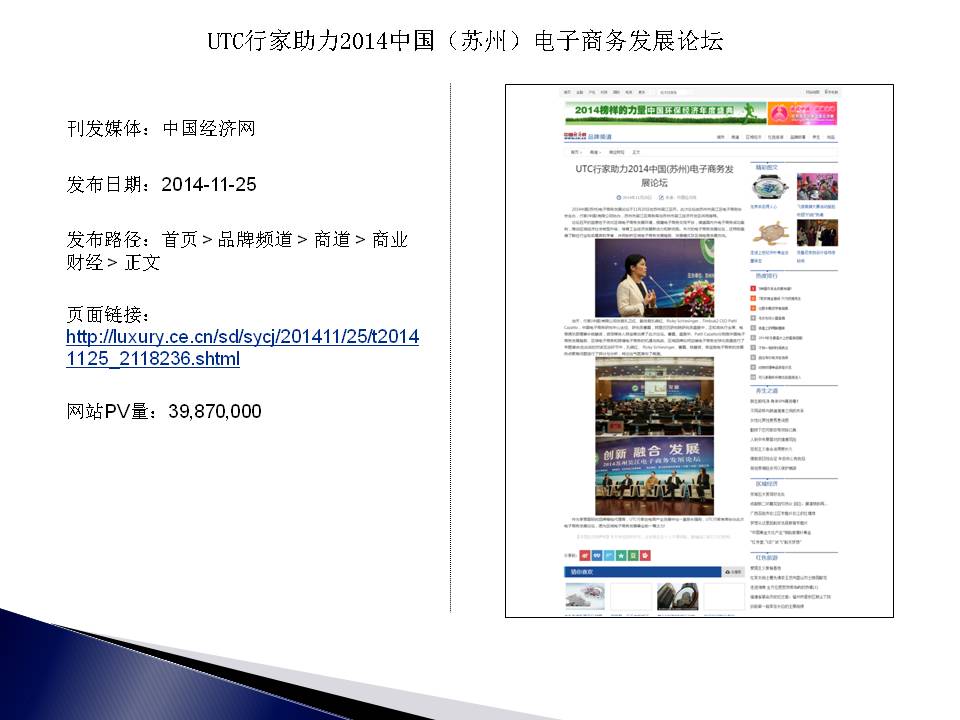Click the blue section header bar below share icons
Image resolution: width=960 pixels, height=720 pixels.
click(x=642, y=572)
